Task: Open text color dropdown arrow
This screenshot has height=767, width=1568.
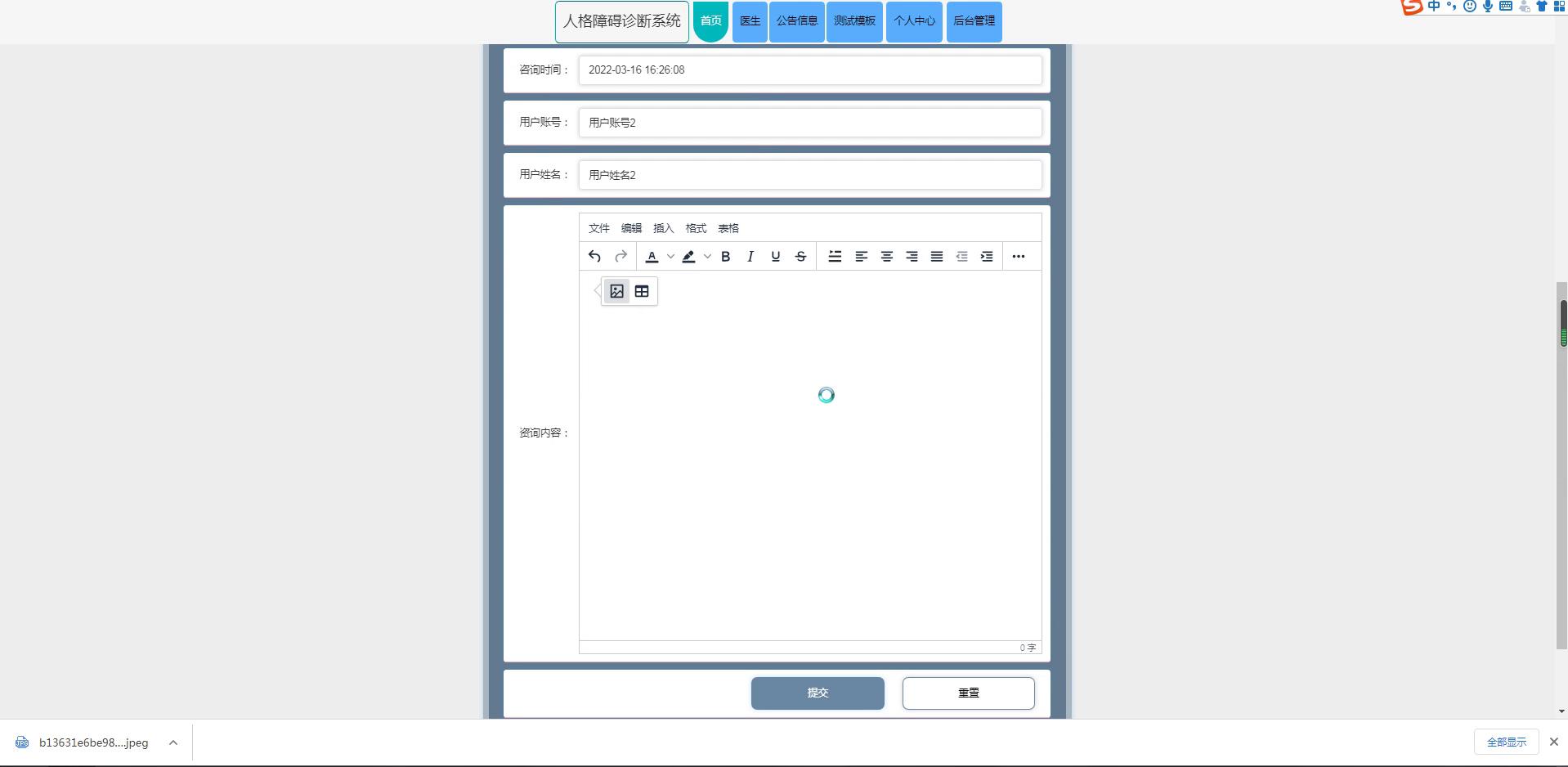Action: [670, 257]
